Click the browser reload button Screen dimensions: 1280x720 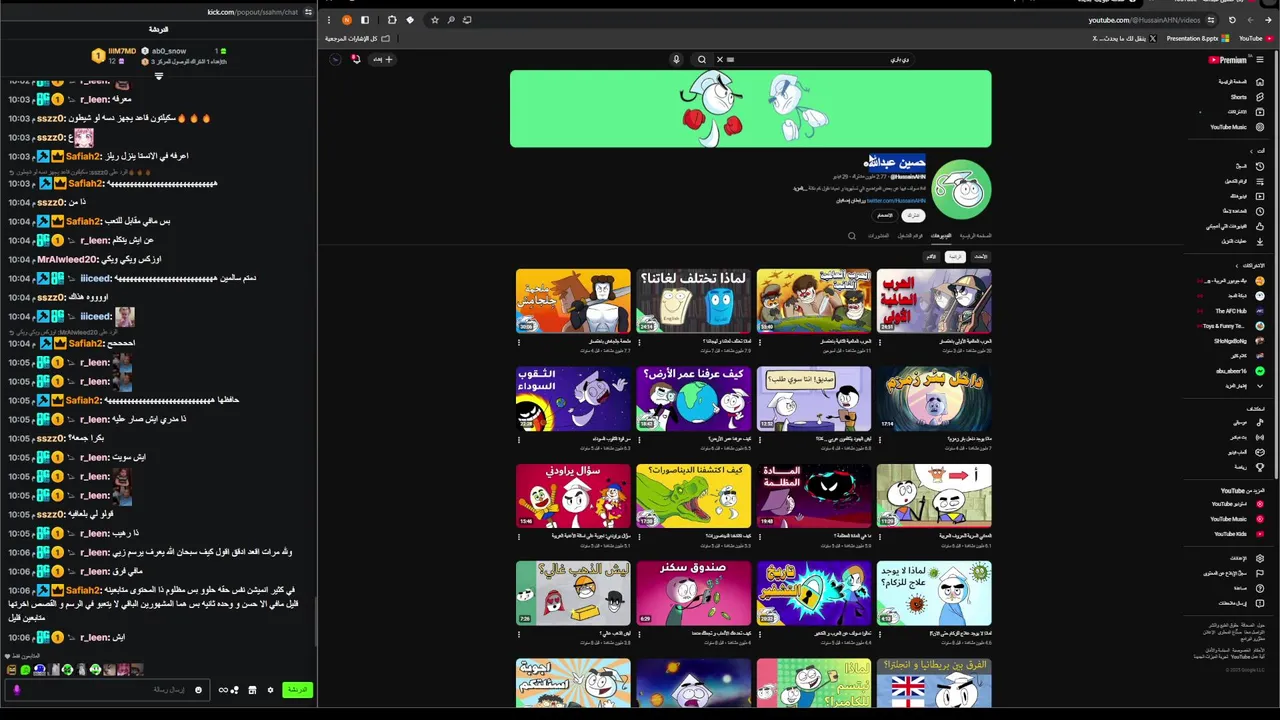coord(1232,20)
